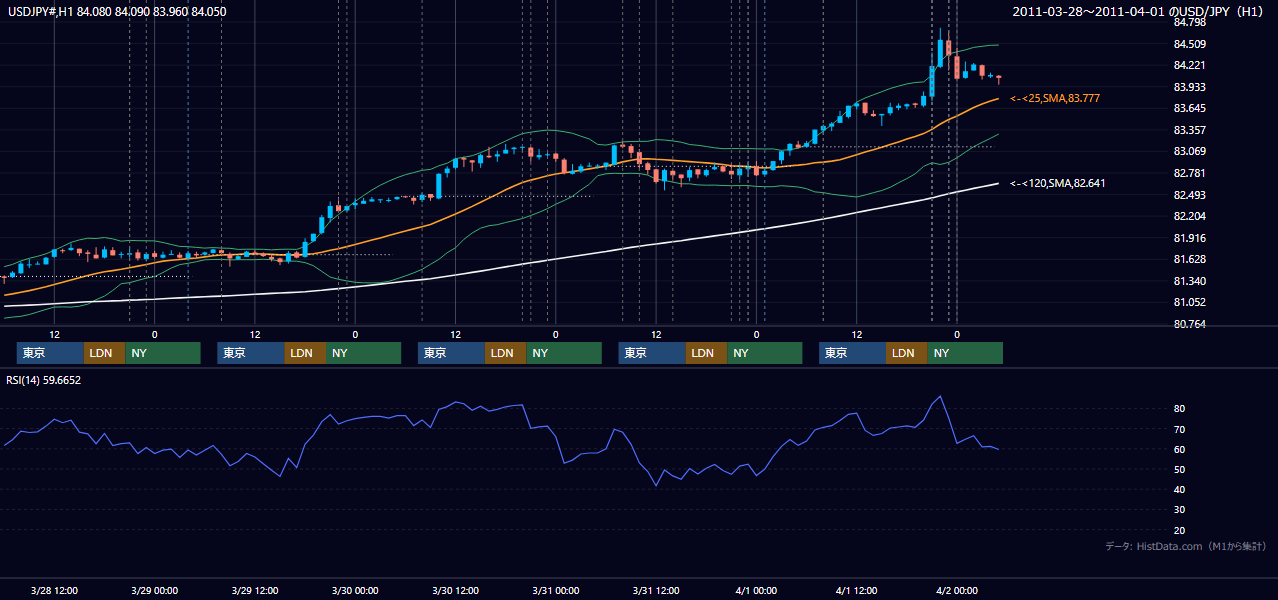
Task: Select the LDN session block for 3/29
Action: (x=305, y=353)
